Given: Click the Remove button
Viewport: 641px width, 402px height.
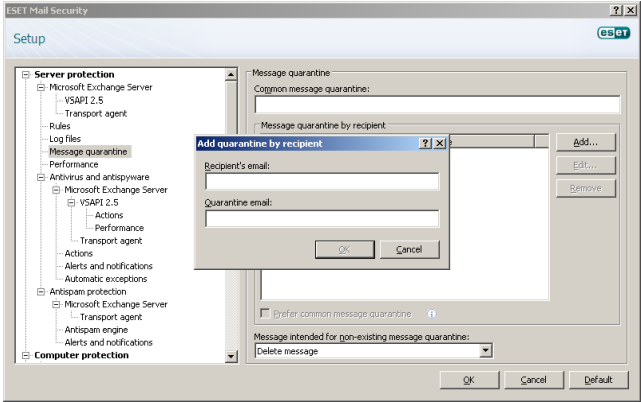Looking at the screenshot, I should (585, 189).
